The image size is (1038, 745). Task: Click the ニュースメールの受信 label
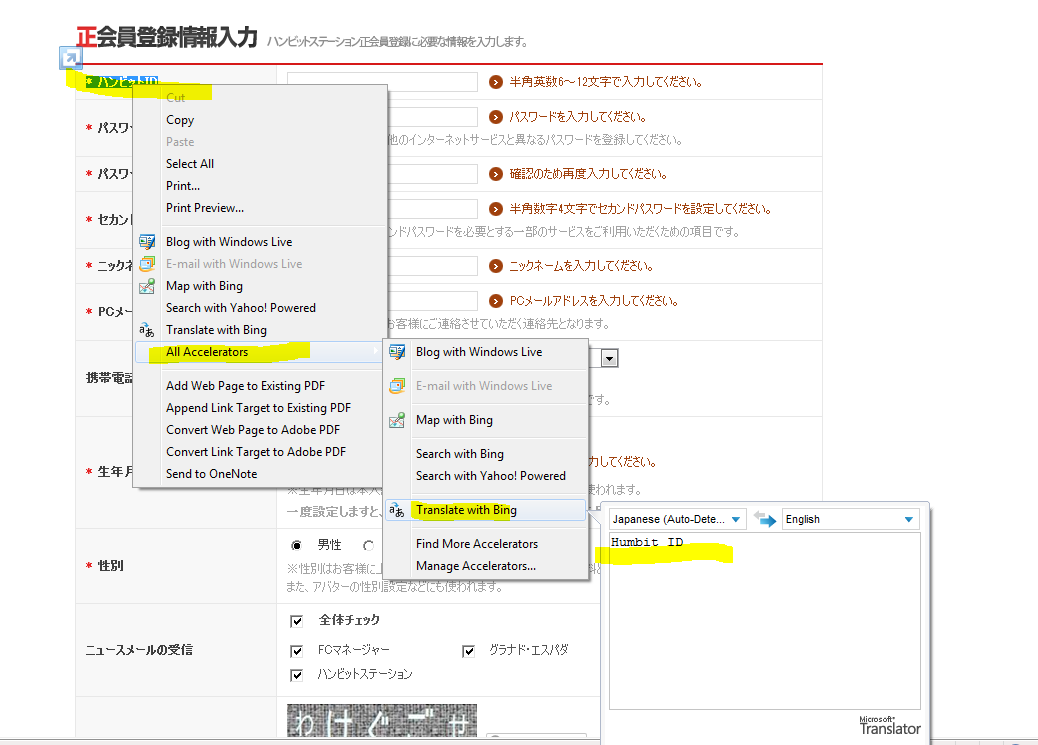139,650
